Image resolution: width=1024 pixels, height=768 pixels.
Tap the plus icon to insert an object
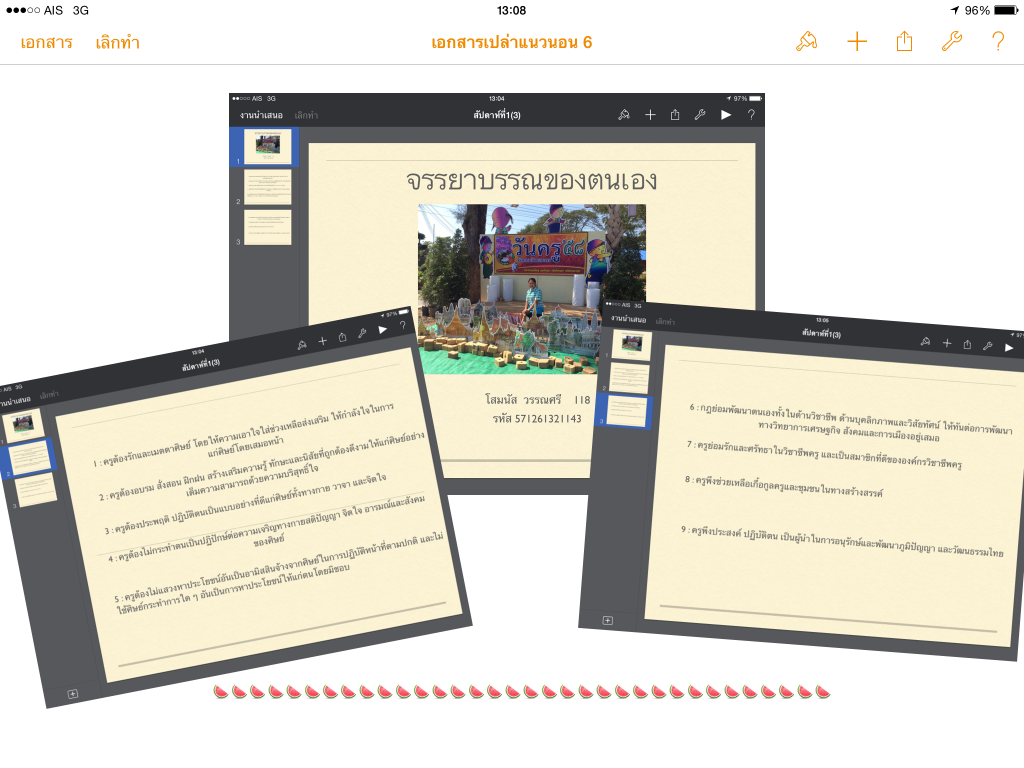[x=857, y=42]
